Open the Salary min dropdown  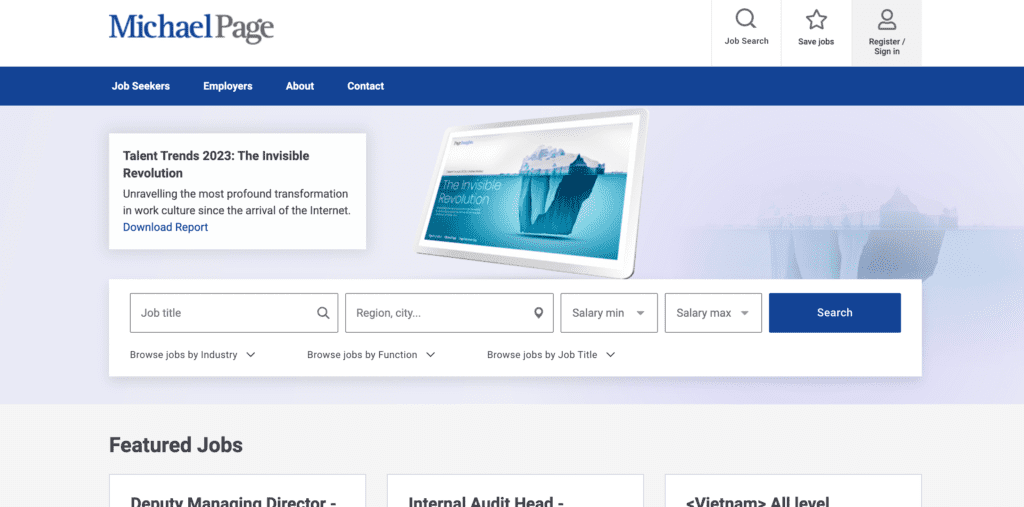tap(609, 313)
